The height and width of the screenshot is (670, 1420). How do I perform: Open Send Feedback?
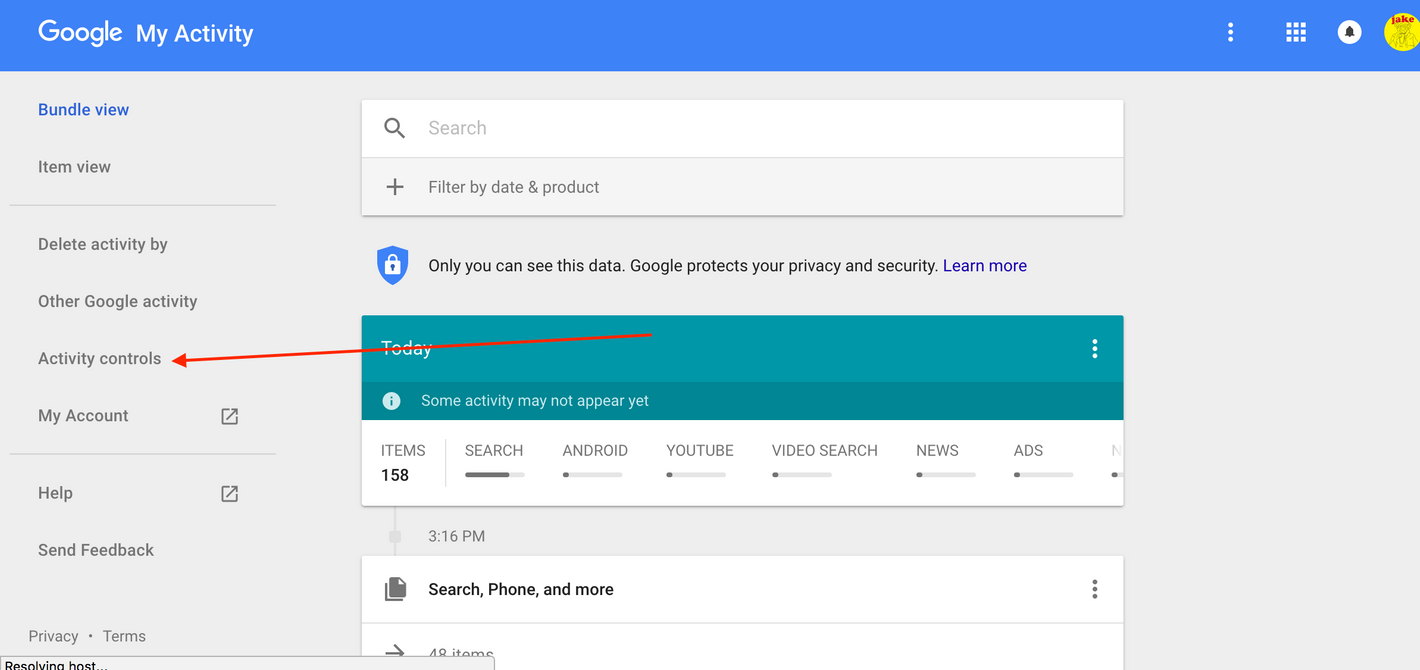96,550
